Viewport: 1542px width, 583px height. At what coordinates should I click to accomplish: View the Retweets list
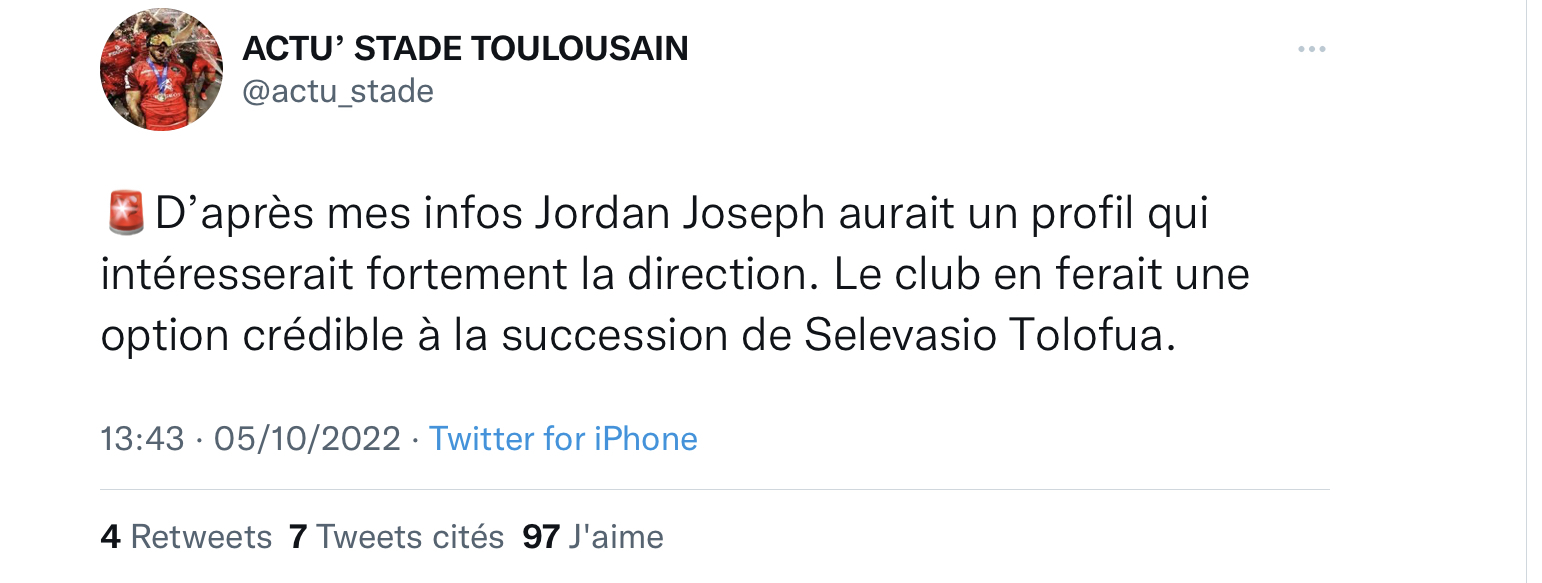point(201,537)
